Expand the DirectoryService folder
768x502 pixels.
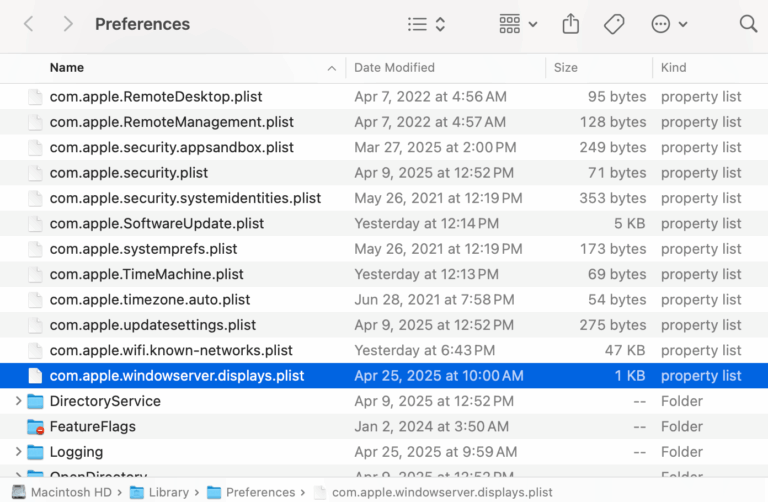(x=18, y=401)
